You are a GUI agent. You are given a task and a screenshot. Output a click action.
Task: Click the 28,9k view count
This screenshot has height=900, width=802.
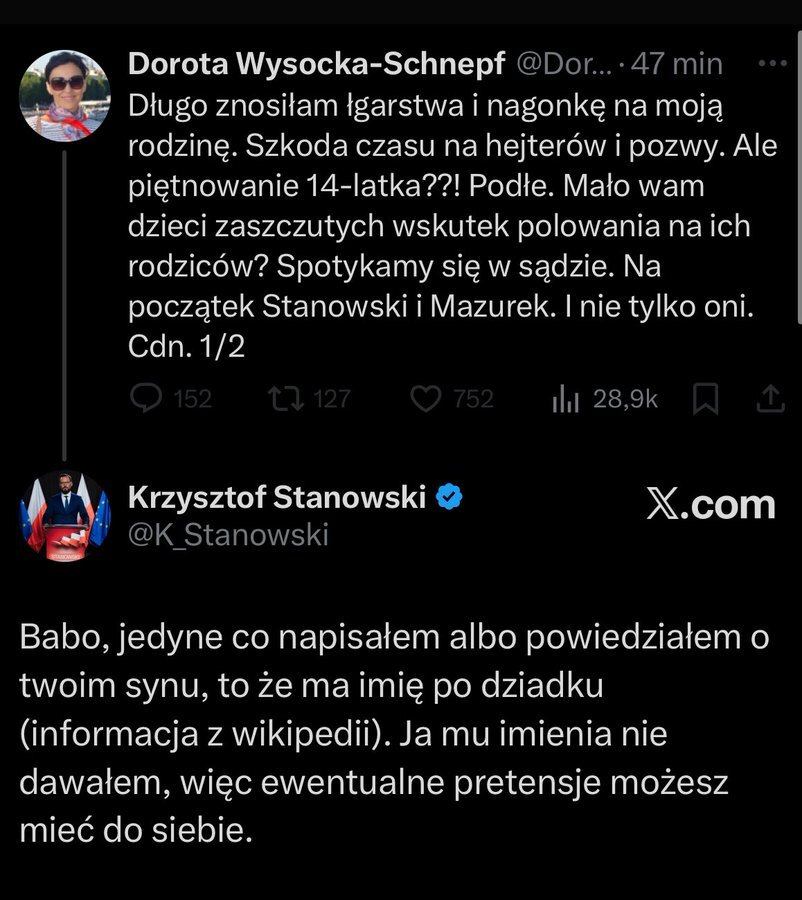625,399
